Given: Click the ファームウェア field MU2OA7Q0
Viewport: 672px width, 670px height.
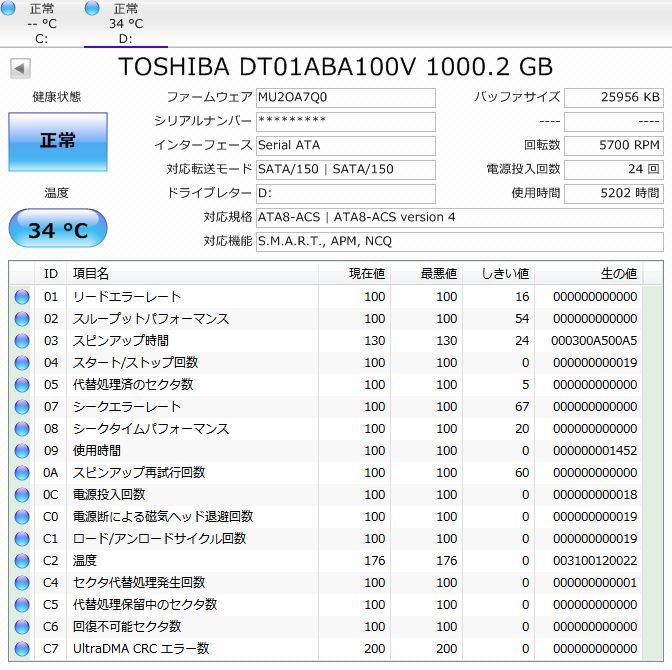Looking at the screenshot, I should 345,98.
